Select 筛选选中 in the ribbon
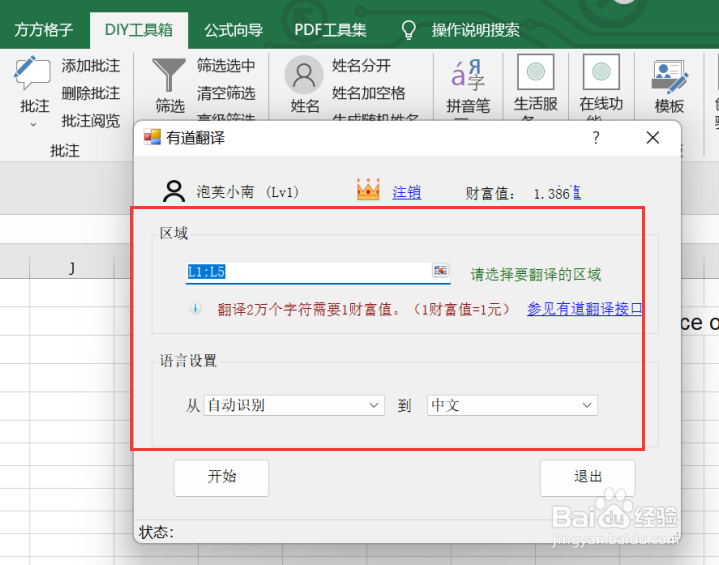The image size is (719, 565). (226, 66)
